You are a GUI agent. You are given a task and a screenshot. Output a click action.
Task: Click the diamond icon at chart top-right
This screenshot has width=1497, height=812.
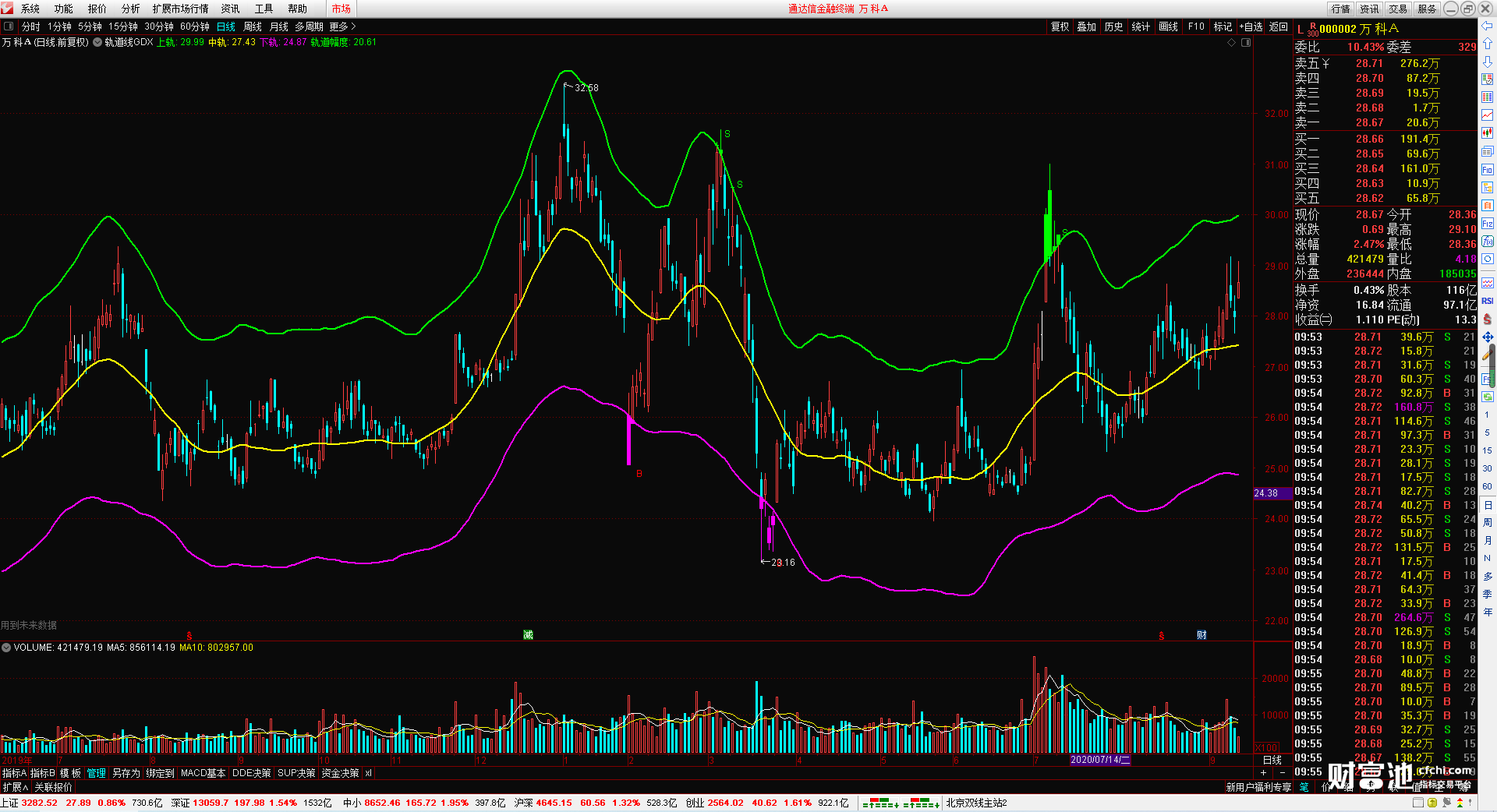(1232, 42)
